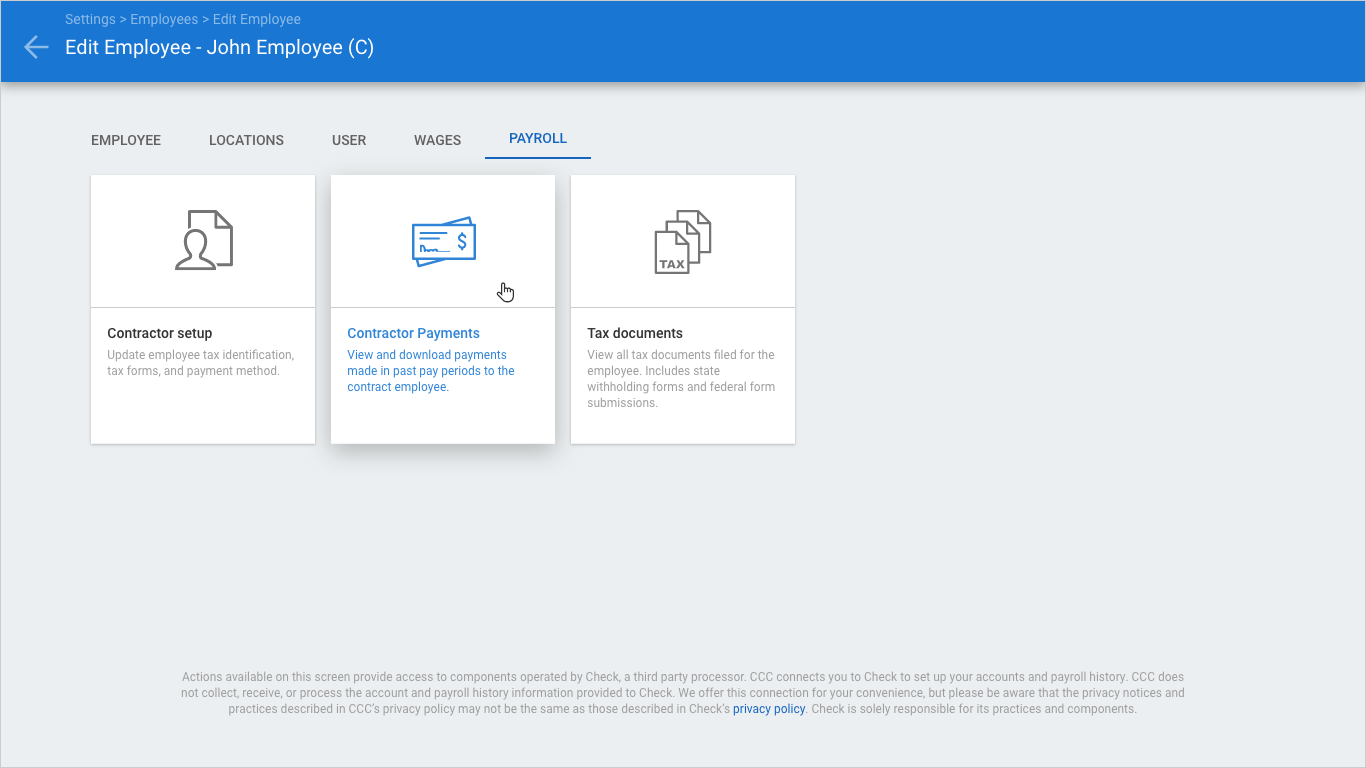Open the Contractor setup card title
This screenshot has height=768, width=1366.
pyautogui.click(x=160, y=333)
